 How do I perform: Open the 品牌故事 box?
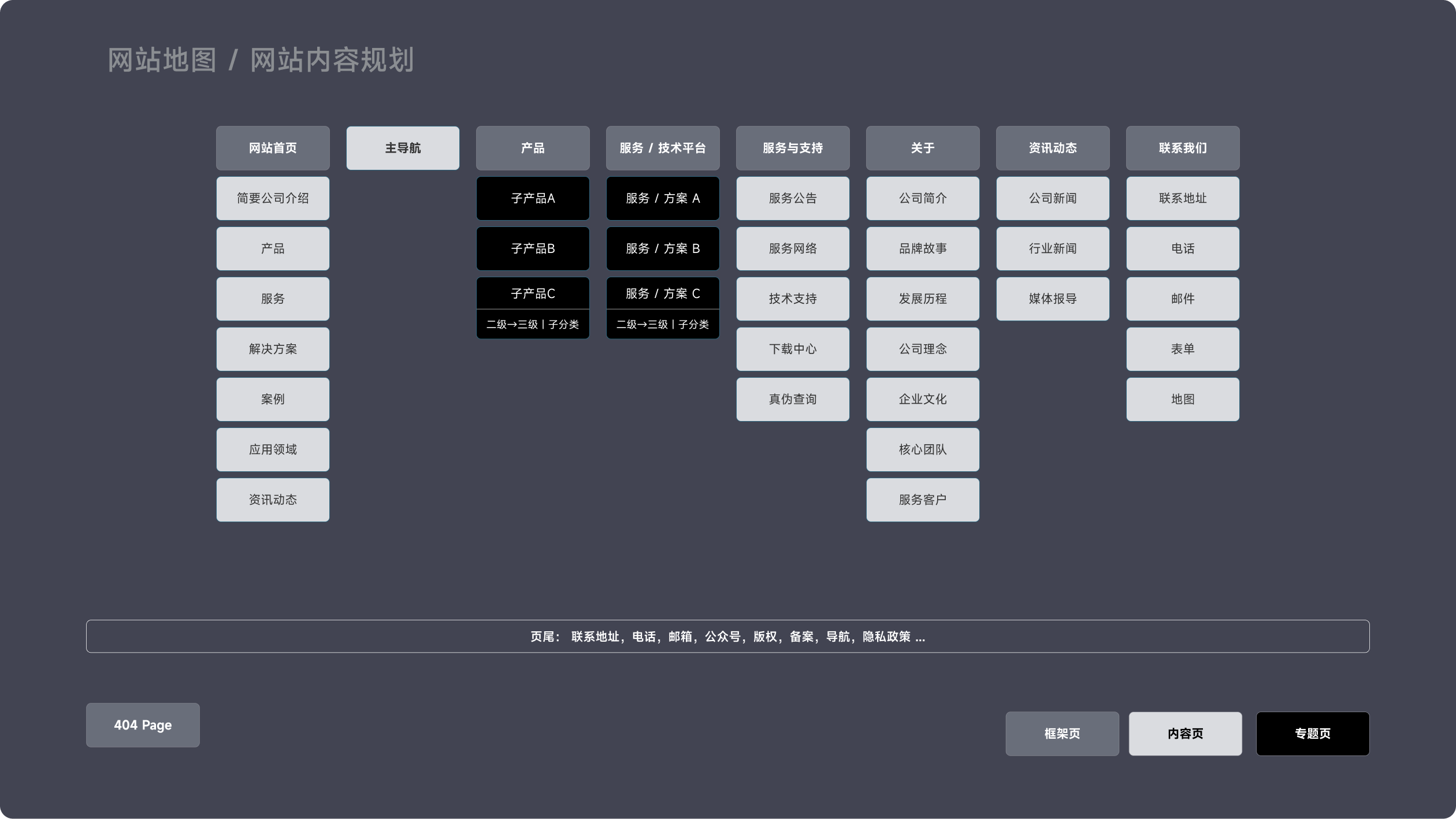coord(923,248)
